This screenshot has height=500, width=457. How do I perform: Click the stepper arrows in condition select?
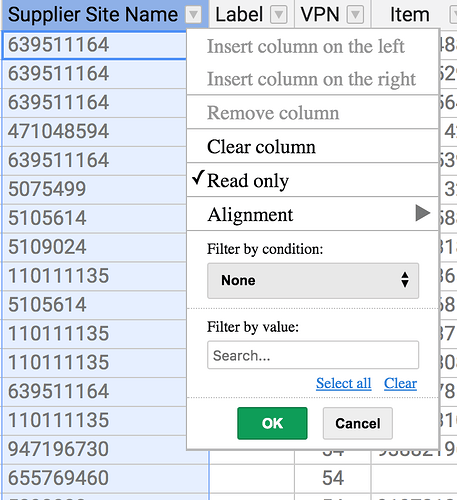405,280
